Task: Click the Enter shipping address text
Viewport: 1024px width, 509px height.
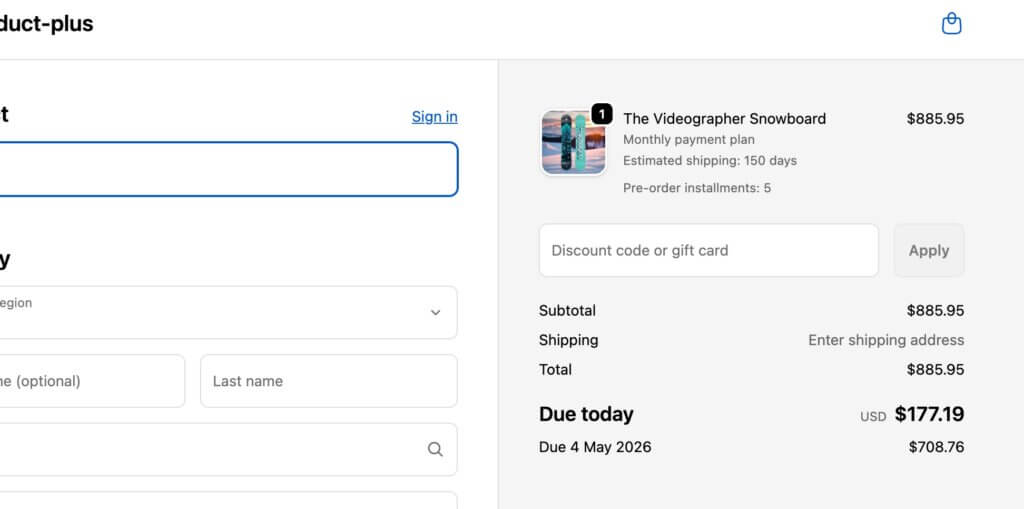Action: [x=886, y=340]
